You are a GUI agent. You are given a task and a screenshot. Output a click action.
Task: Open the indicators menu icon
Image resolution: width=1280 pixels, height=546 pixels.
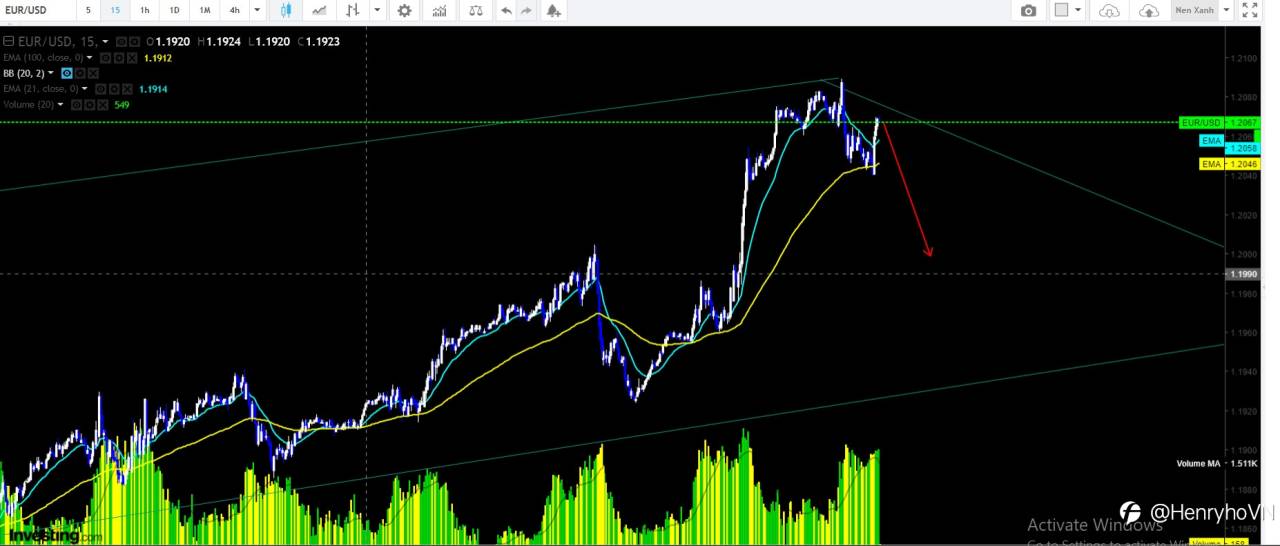(x=439, y=10)
